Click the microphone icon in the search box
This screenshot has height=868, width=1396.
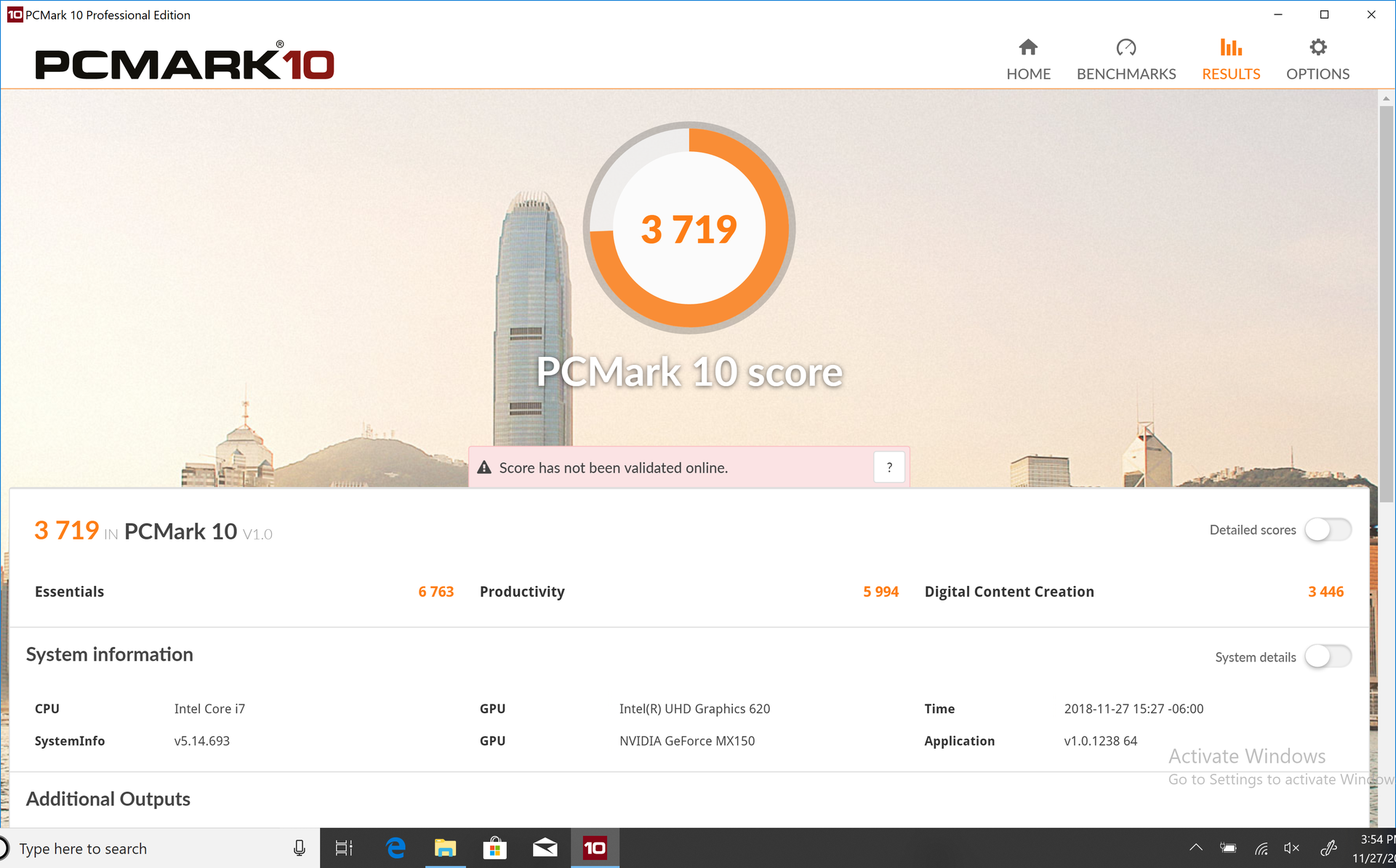(299, 848)
